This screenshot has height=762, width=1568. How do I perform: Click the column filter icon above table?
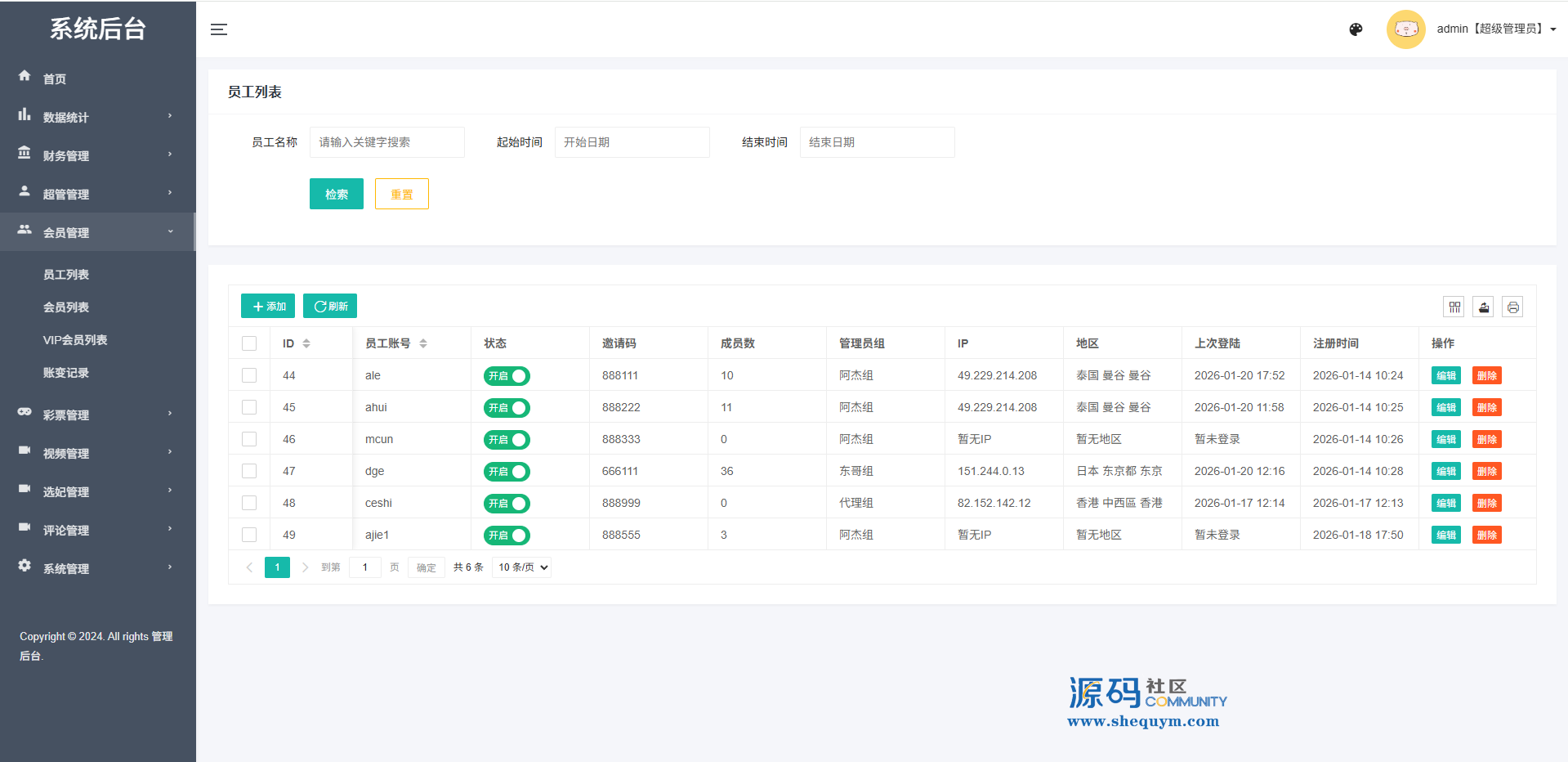click(x=1454, y=307)
